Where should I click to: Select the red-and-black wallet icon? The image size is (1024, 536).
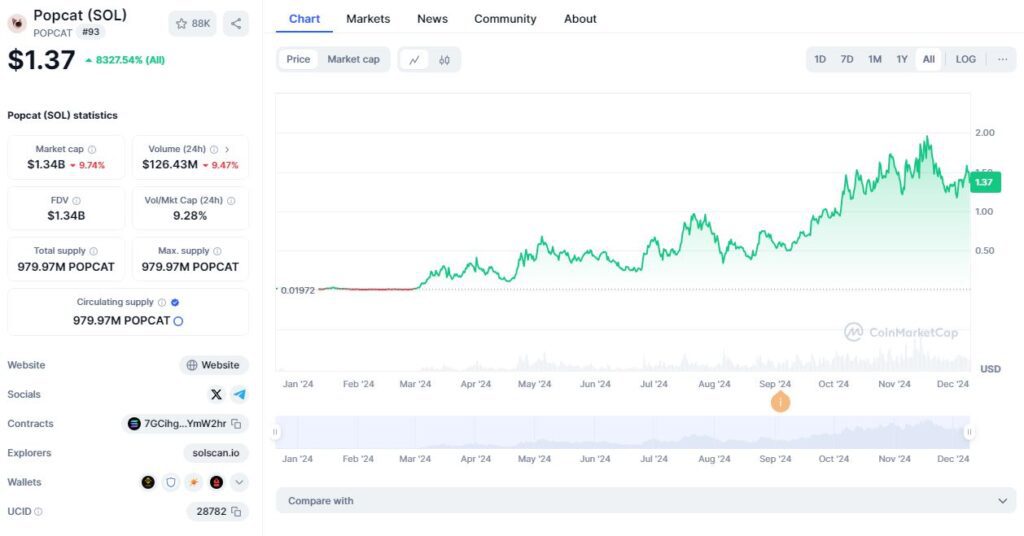coord(216,482)
